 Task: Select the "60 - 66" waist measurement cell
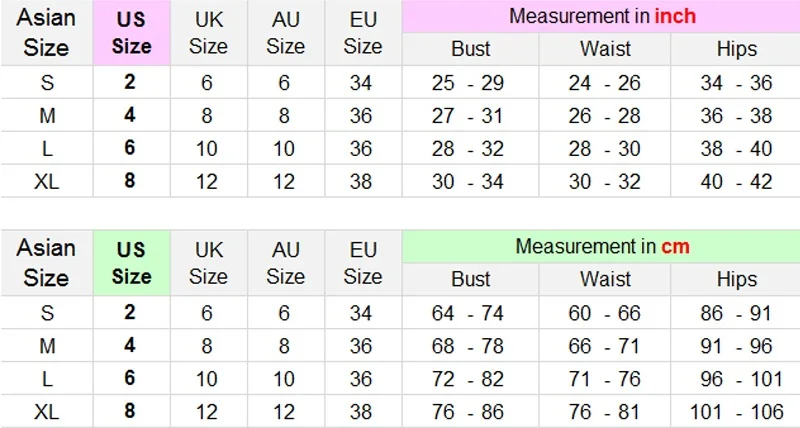tap(605, 313)
